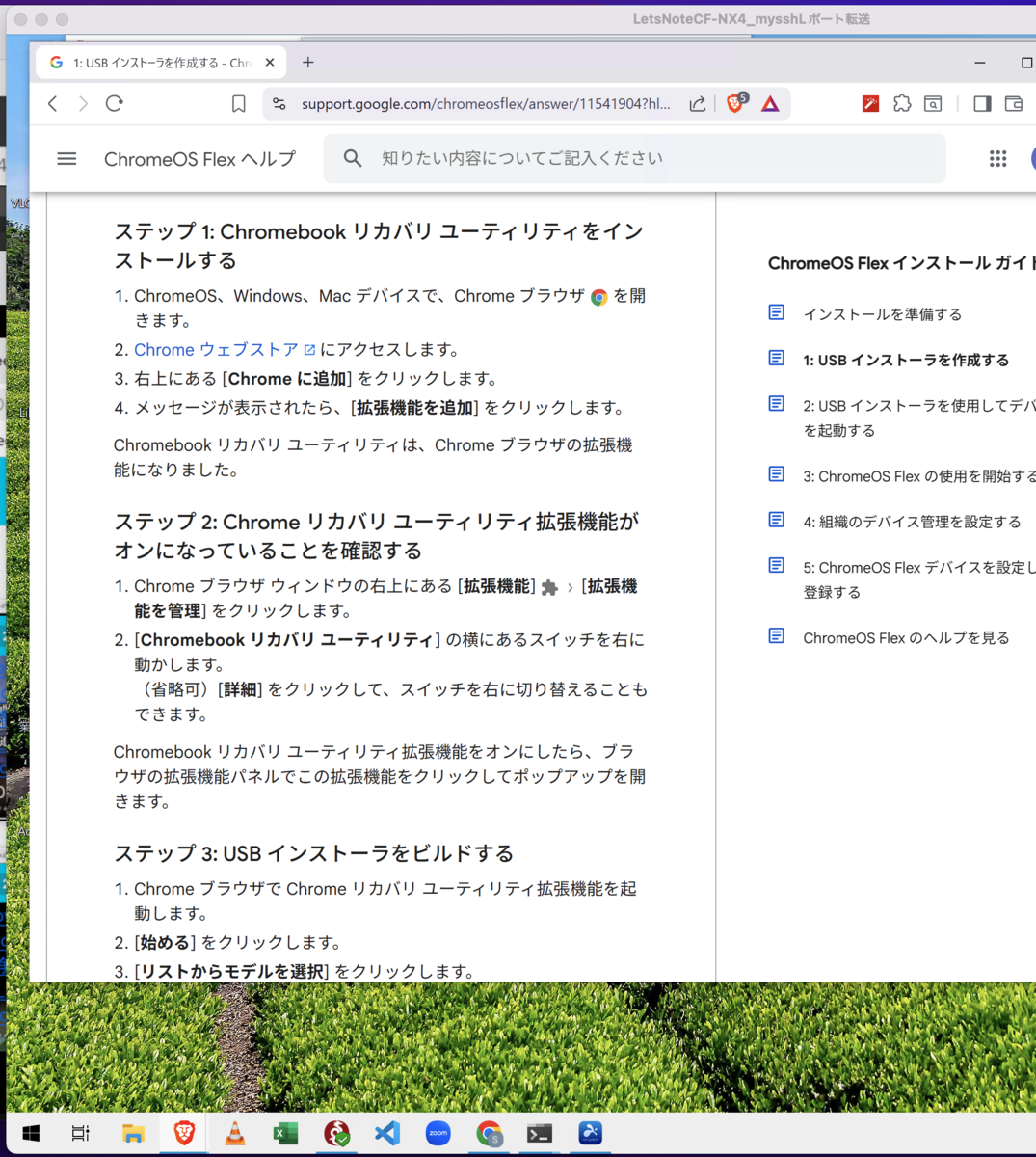Click the ステップ 3: USB インストーラをビルドする heading

[313, 853]
